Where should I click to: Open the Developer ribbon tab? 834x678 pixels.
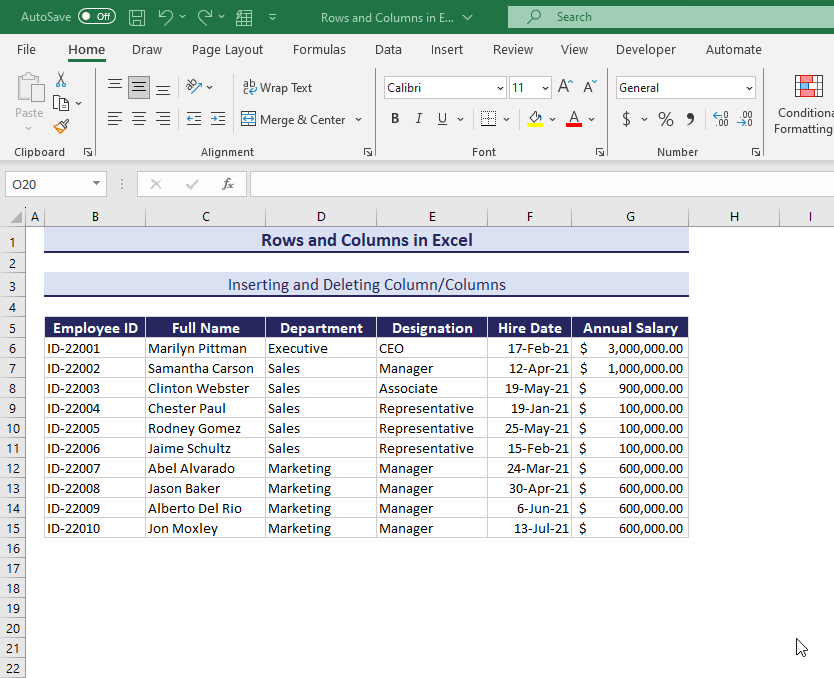[x=645, y=49]
